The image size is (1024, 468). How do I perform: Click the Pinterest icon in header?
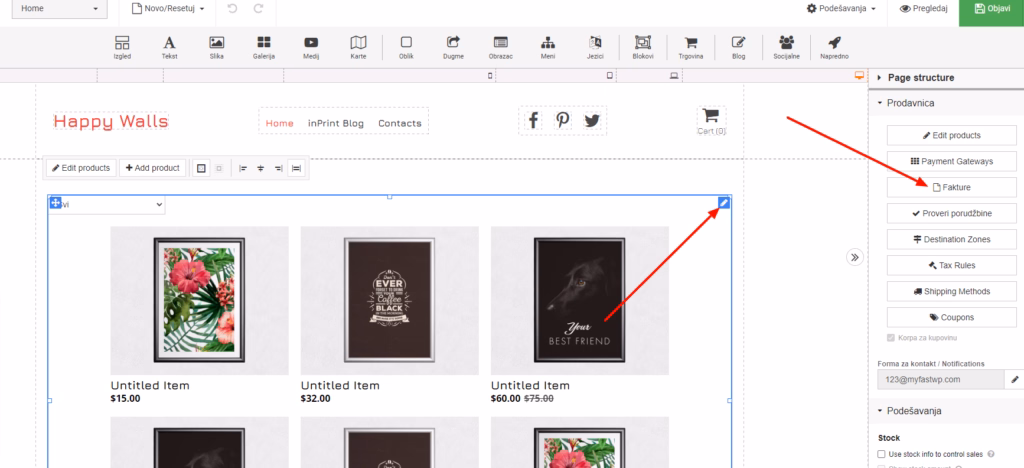point(562,120)
